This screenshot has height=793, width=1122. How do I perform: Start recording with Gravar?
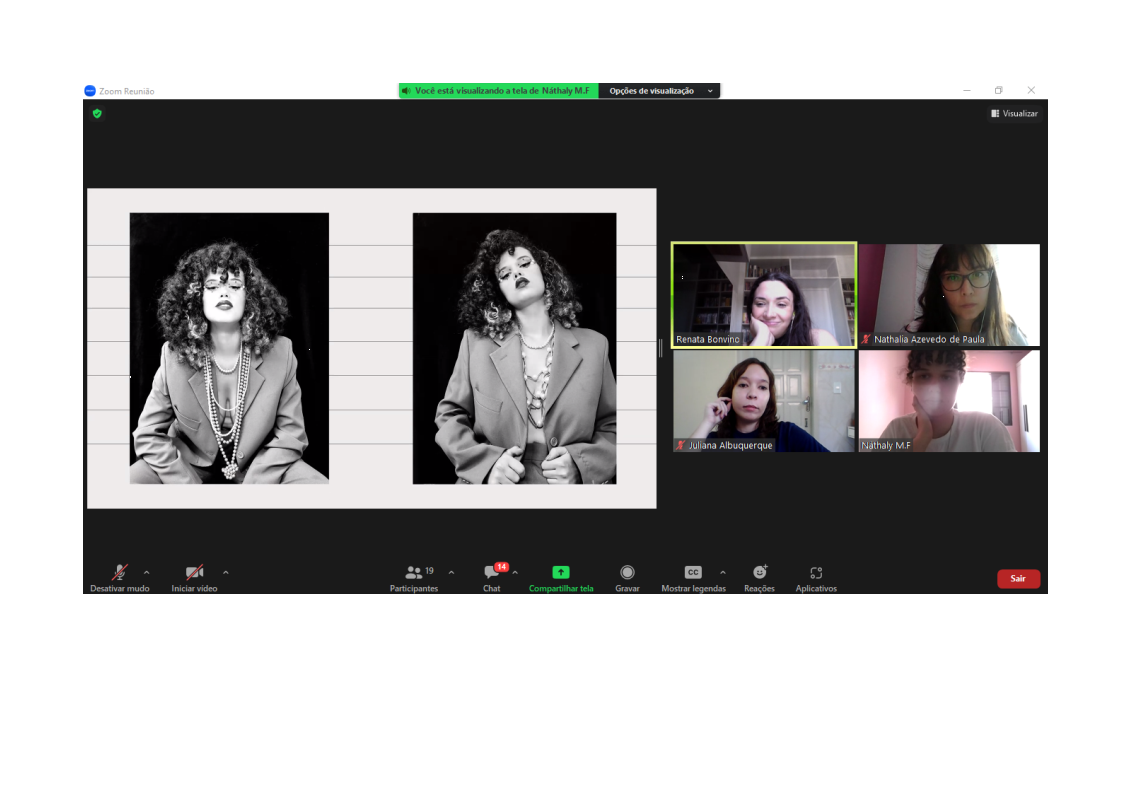[x=627, y=573]
